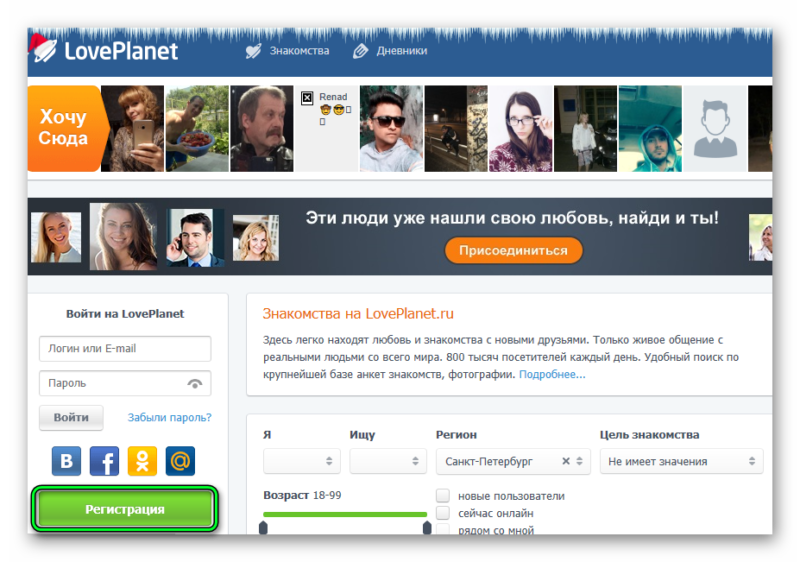Viewport: 800px width, 562px height.
Task: Clear the Санкт-Петербург region with X icon
Action: click(x=566, y=462)
